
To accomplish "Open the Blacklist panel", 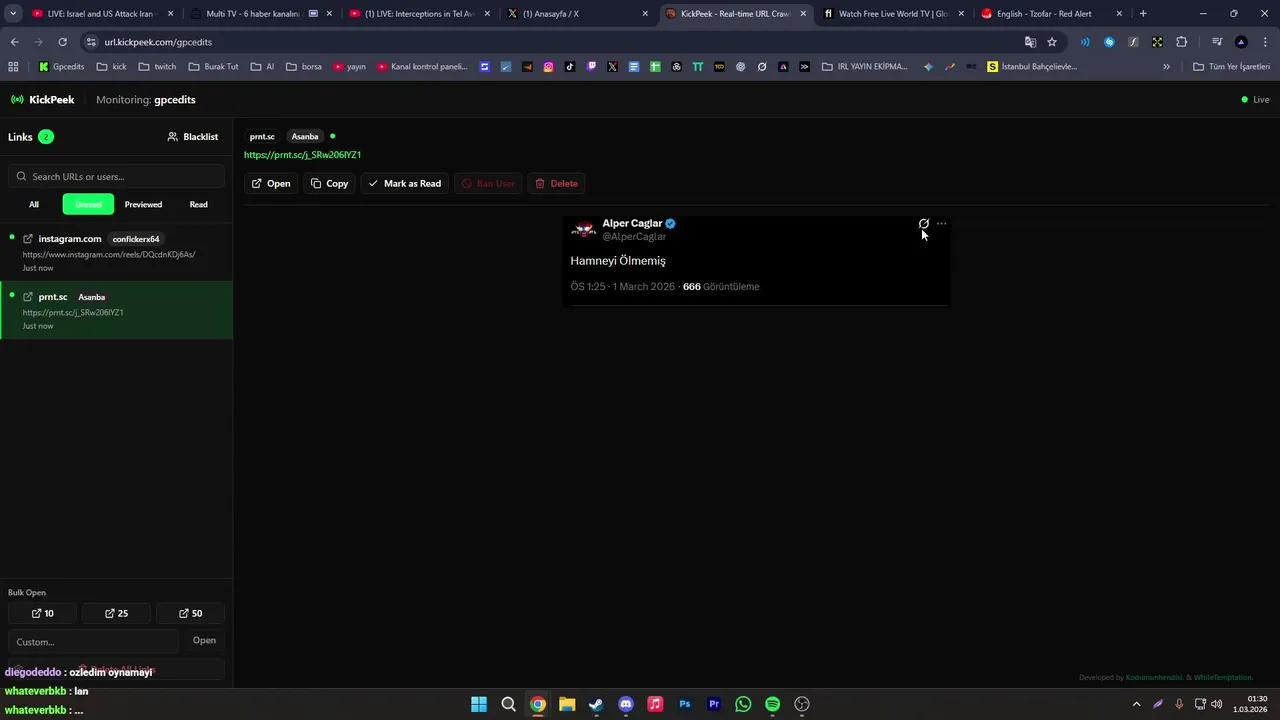I will click(193, 137).
